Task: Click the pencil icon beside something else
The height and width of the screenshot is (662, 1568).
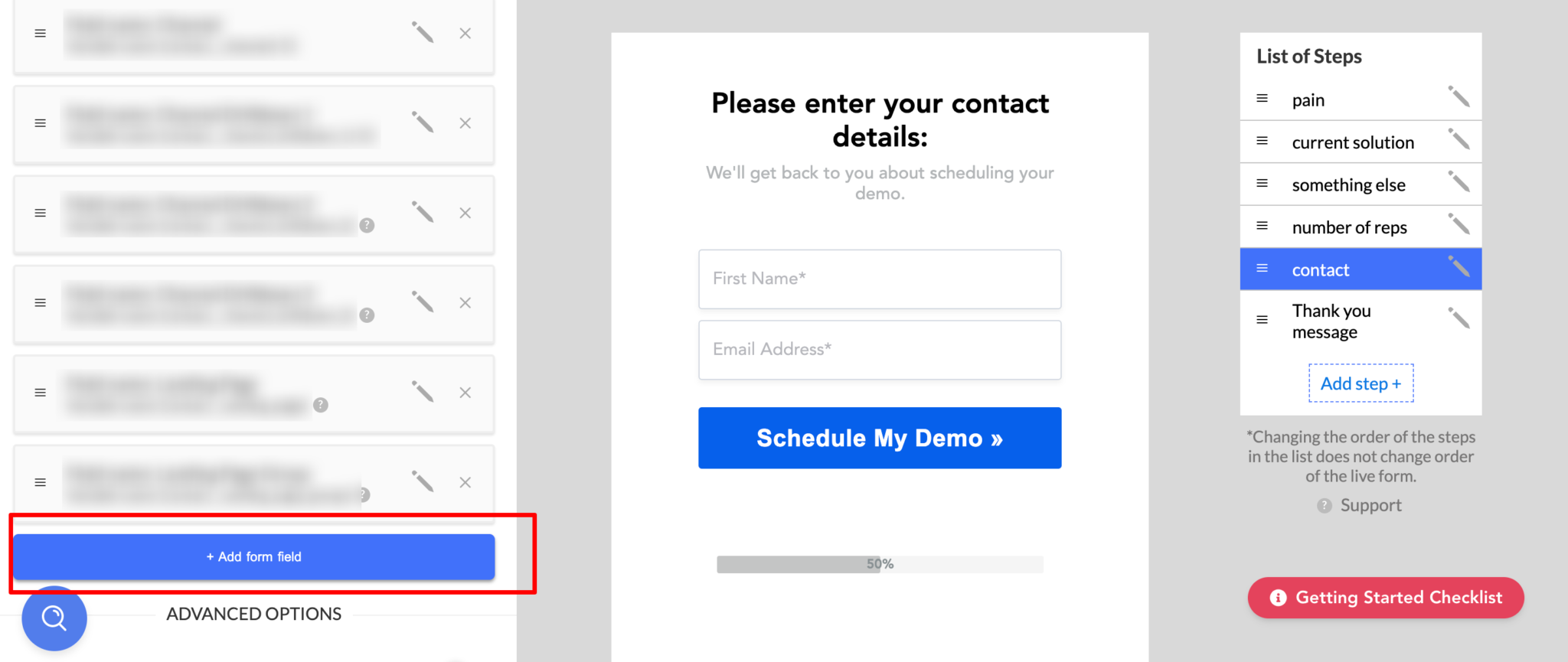Action: point(1459,182)
